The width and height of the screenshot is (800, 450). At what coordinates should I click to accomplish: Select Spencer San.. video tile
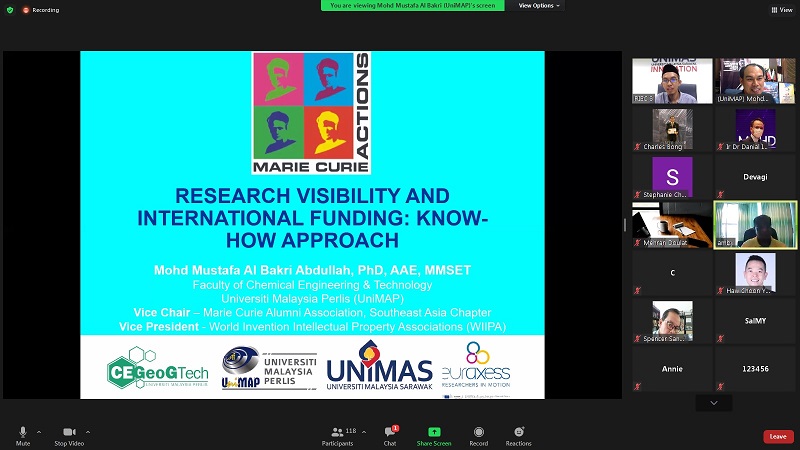(x=672, y=321)
